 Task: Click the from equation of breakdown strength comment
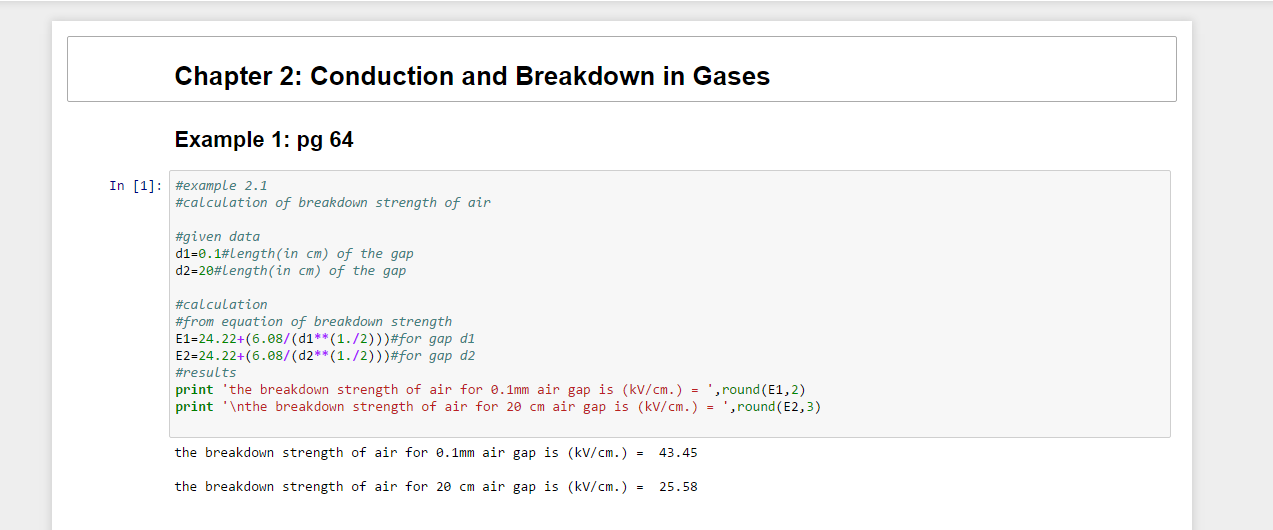(313, 322)
